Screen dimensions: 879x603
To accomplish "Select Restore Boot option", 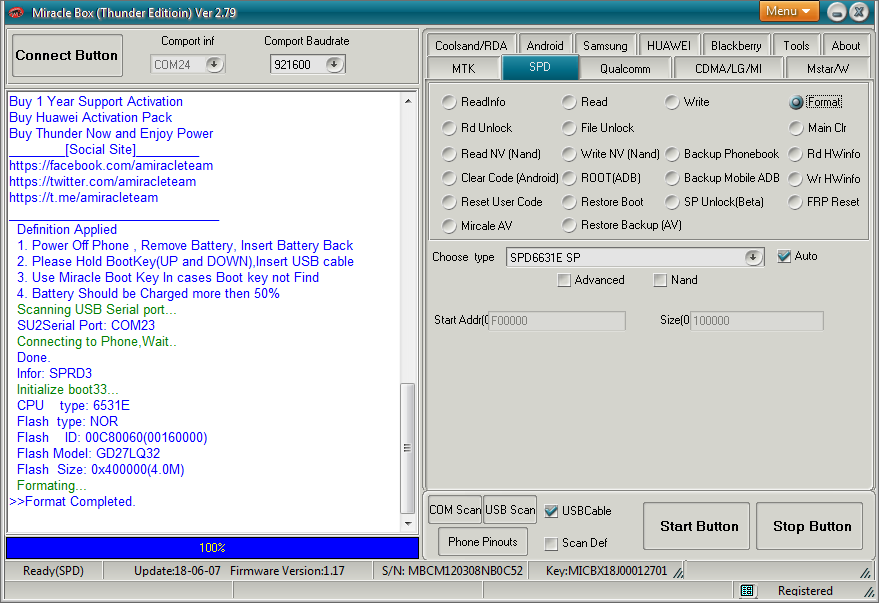I will (603, 202).
